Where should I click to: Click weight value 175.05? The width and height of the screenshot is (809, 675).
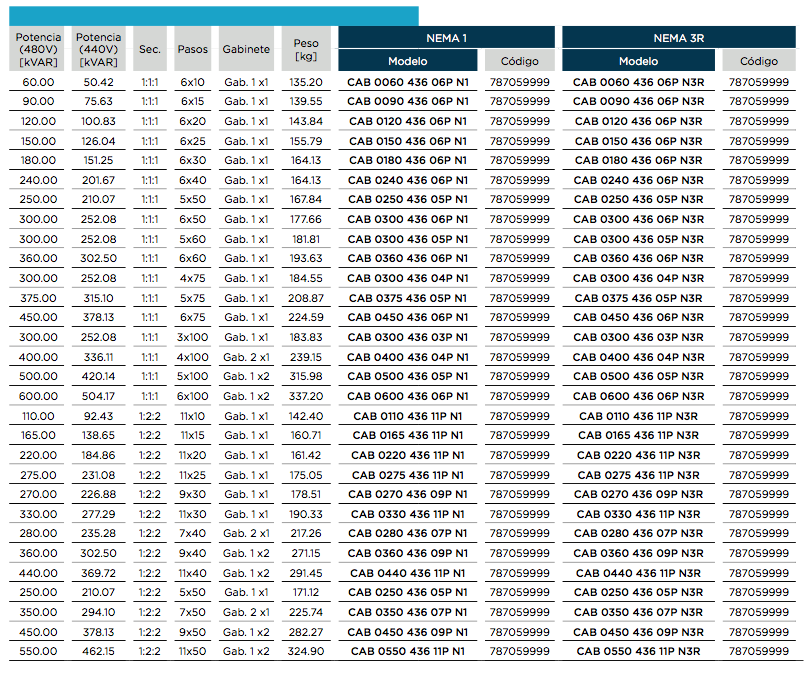click(x=306, y=475)
